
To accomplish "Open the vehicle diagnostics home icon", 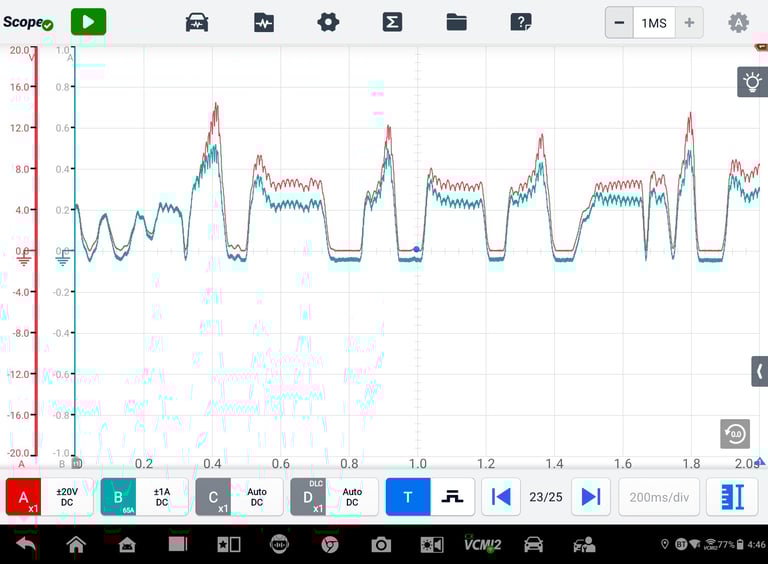I will 127,544.
